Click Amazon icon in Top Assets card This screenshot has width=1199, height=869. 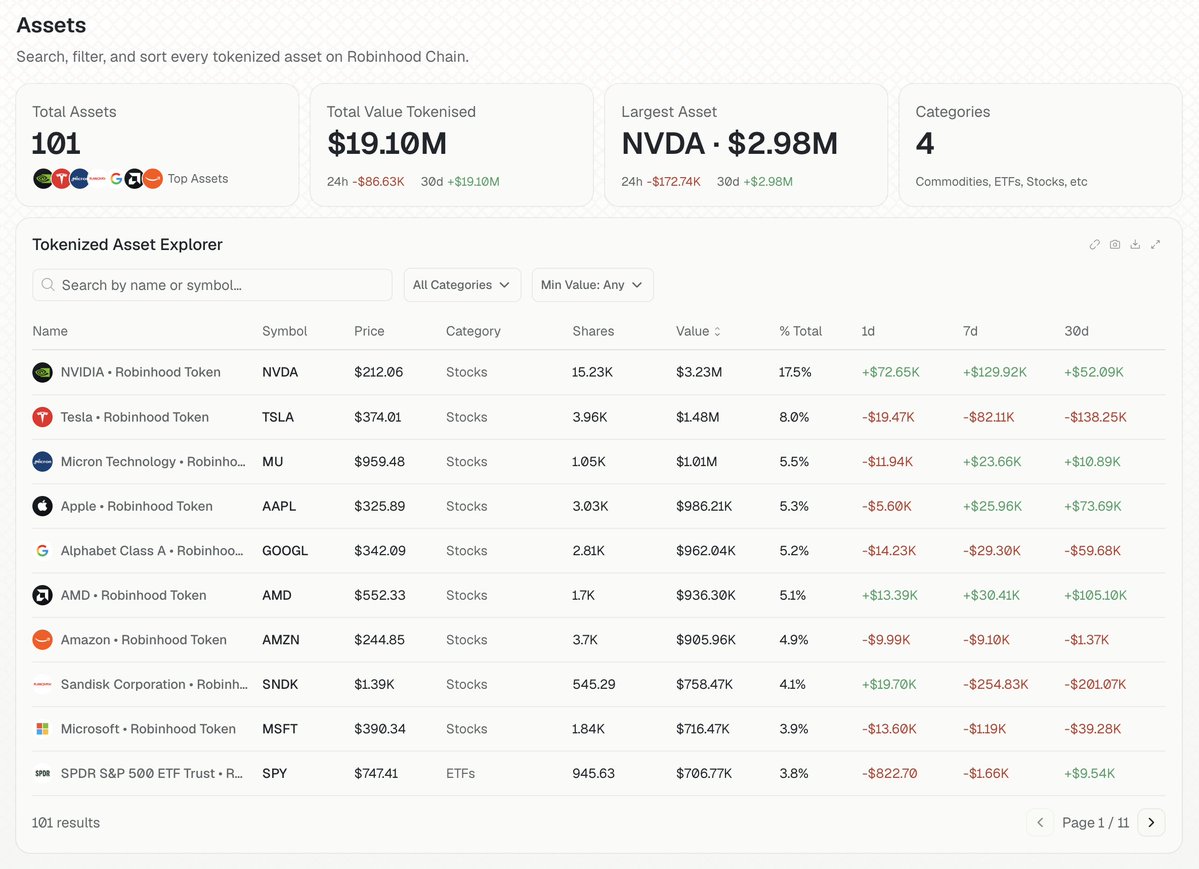153,178
